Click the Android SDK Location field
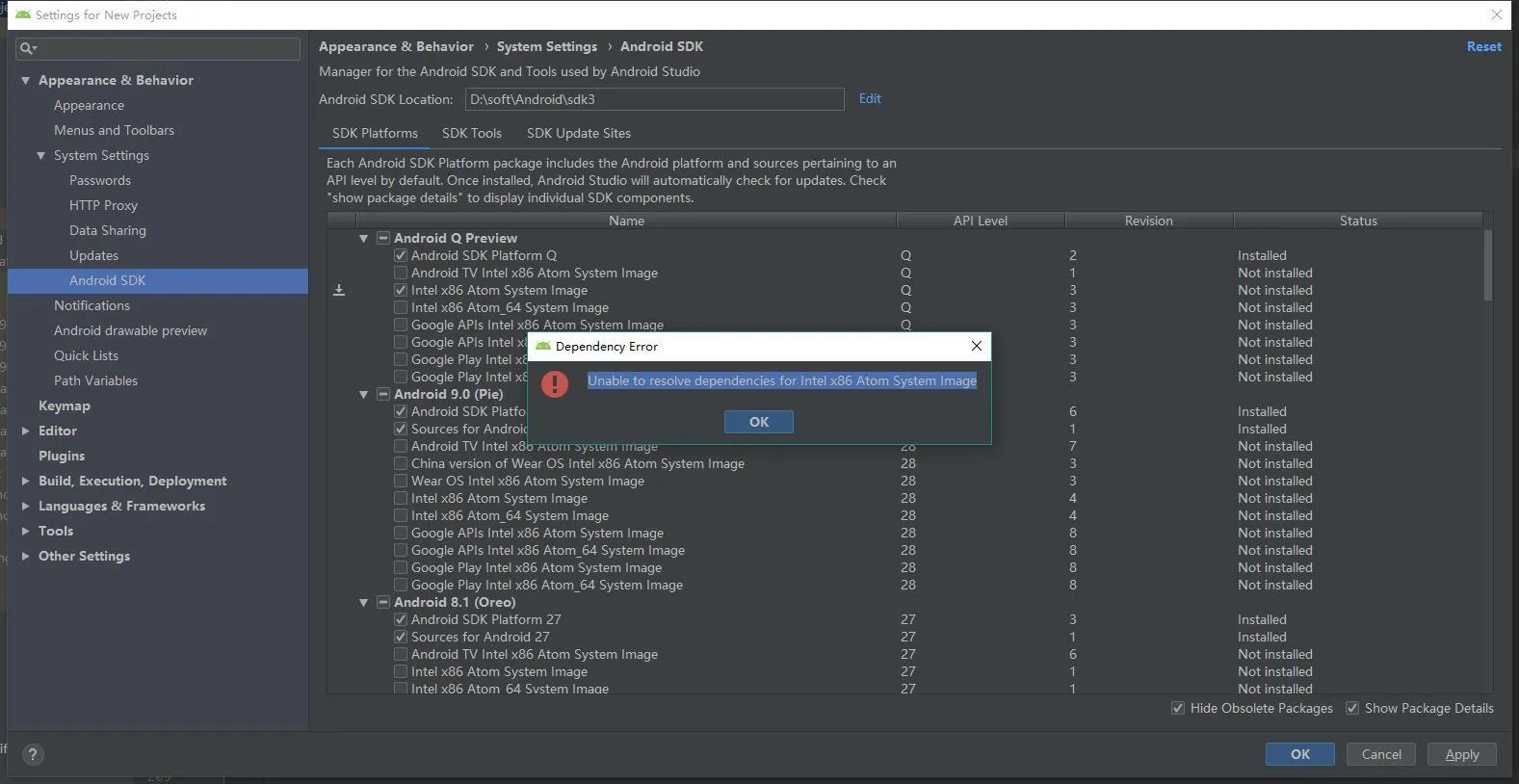The image size is (1519, 784). coord(654,99)
